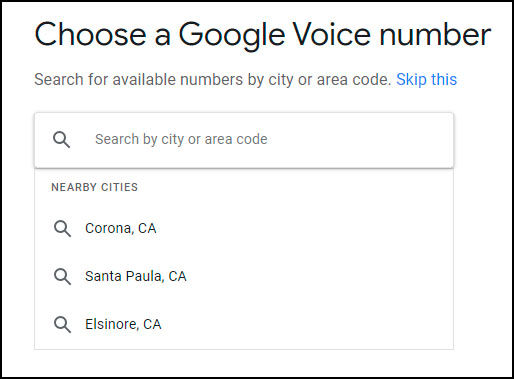Click the word "Voice" in the page heading
Viewport: 514px width, 379px height.
click(332, 34)
